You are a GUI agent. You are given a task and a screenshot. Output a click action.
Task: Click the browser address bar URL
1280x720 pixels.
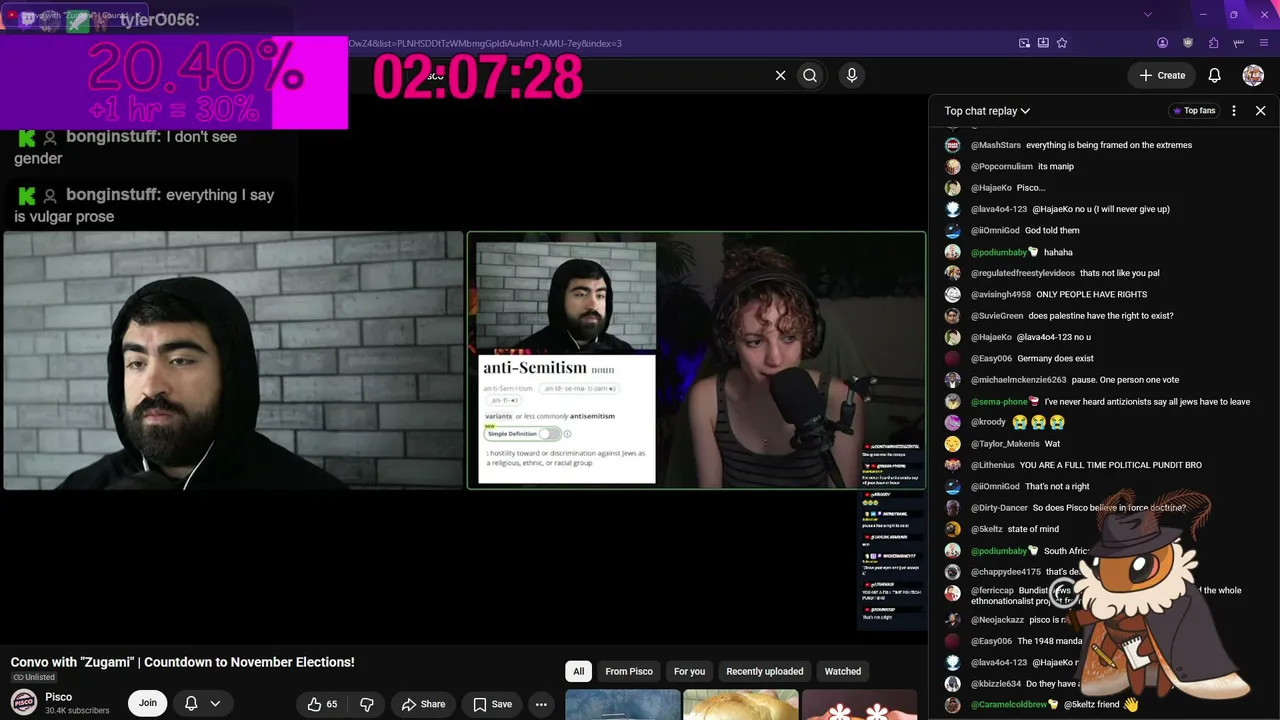tap(485, 43)
